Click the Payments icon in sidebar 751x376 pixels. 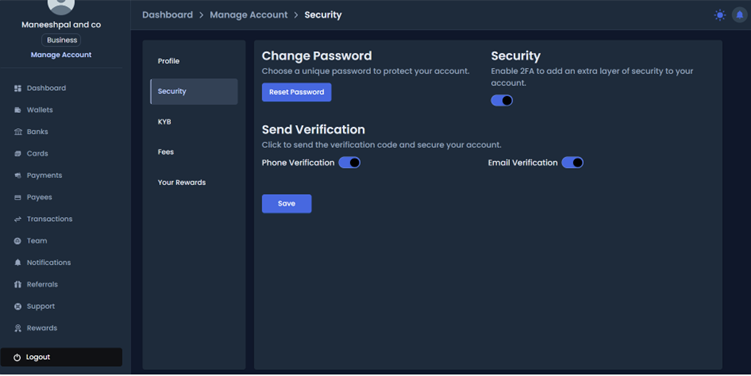[18, 175]
